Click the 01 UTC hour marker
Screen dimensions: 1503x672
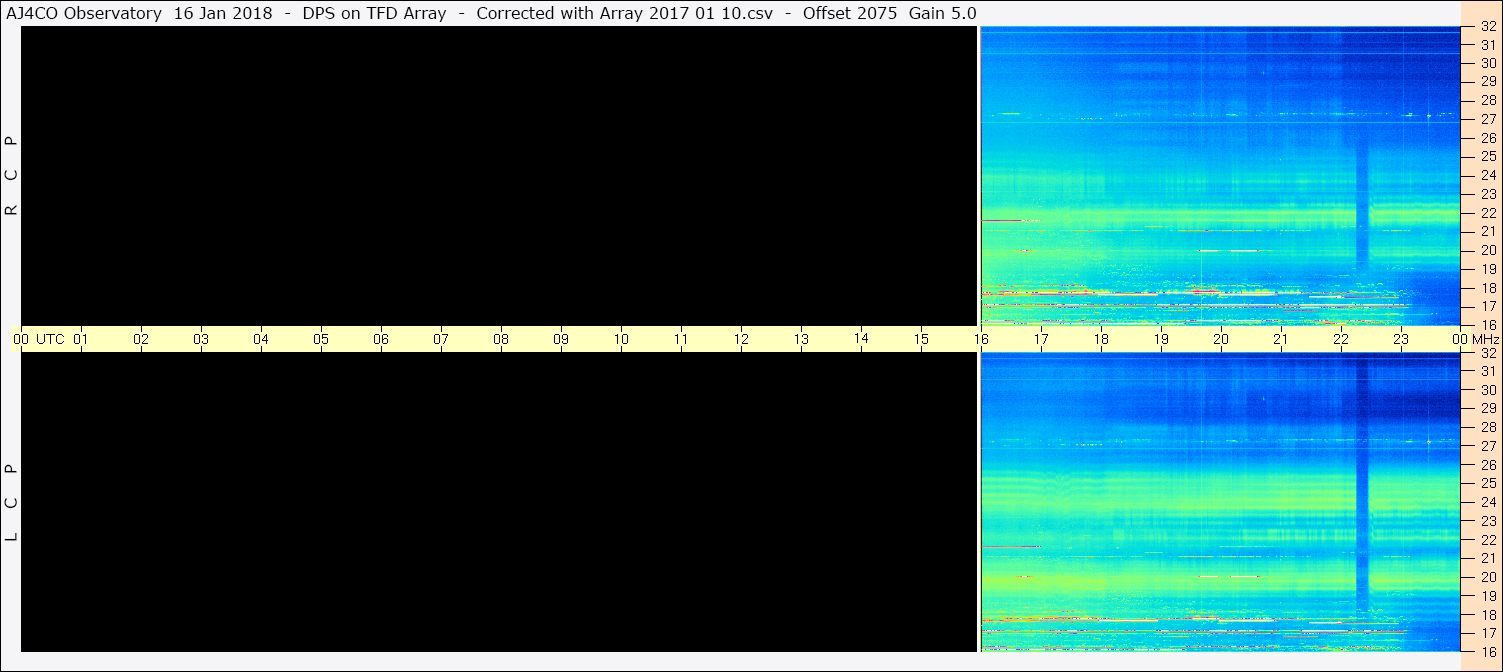click(81, 339)
